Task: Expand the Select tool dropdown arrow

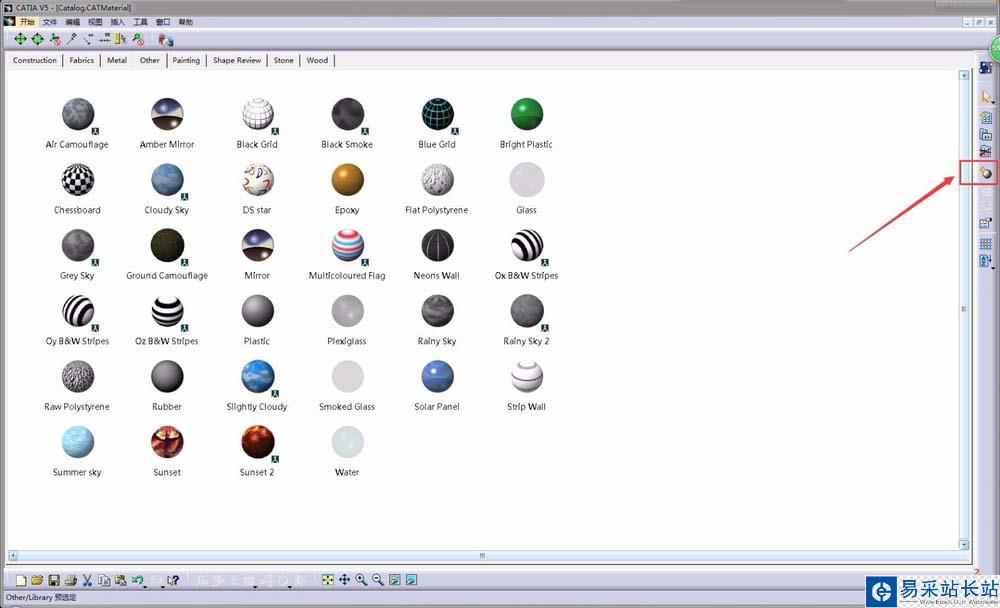Action: pyautogui.click(x=994, y=103)
